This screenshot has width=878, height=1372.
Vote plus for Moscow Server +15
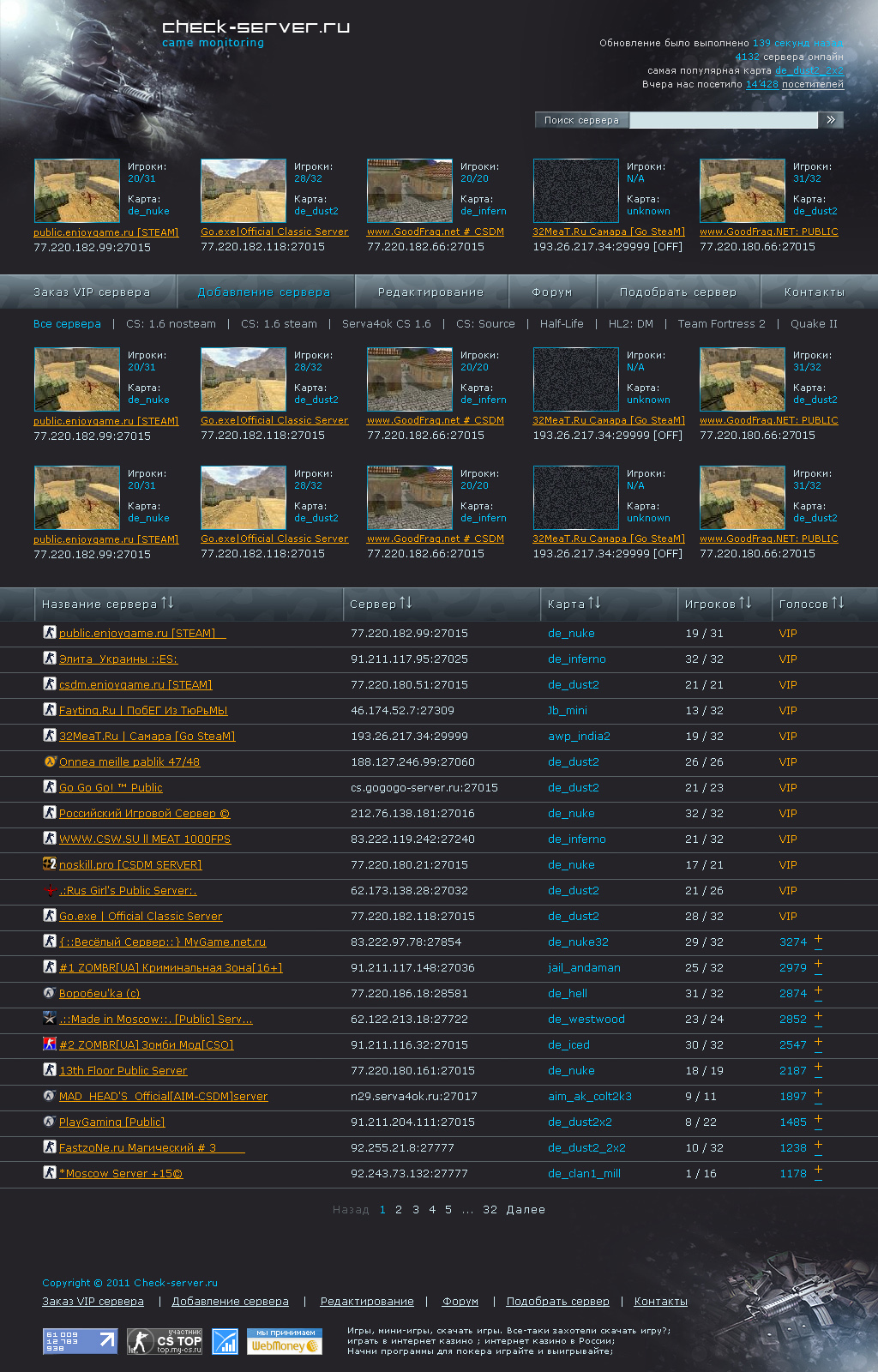point(818,1172)
